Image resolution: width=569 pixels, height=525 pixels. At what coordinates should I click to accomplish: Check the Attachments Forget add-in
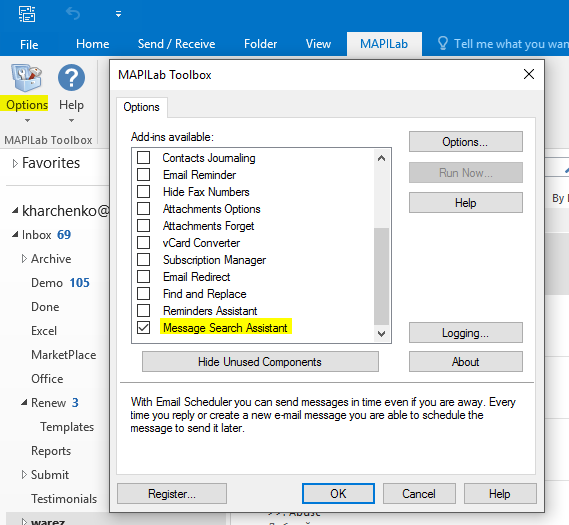143,226
